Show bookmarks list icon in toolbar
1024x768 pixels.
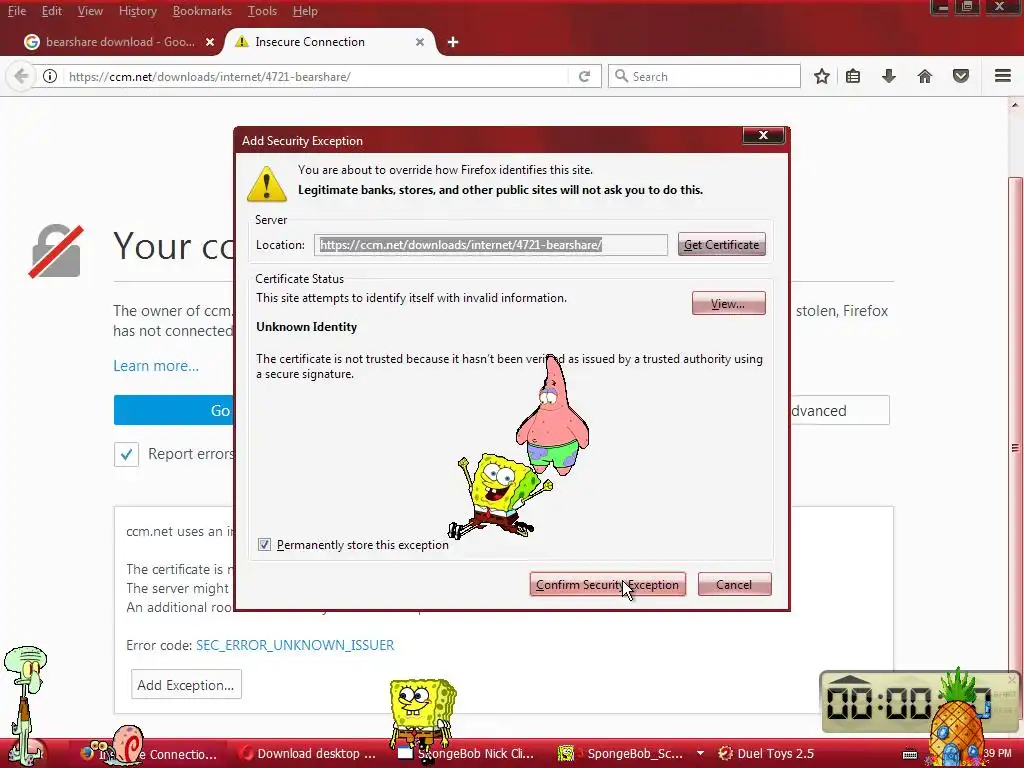click(853, 76)
